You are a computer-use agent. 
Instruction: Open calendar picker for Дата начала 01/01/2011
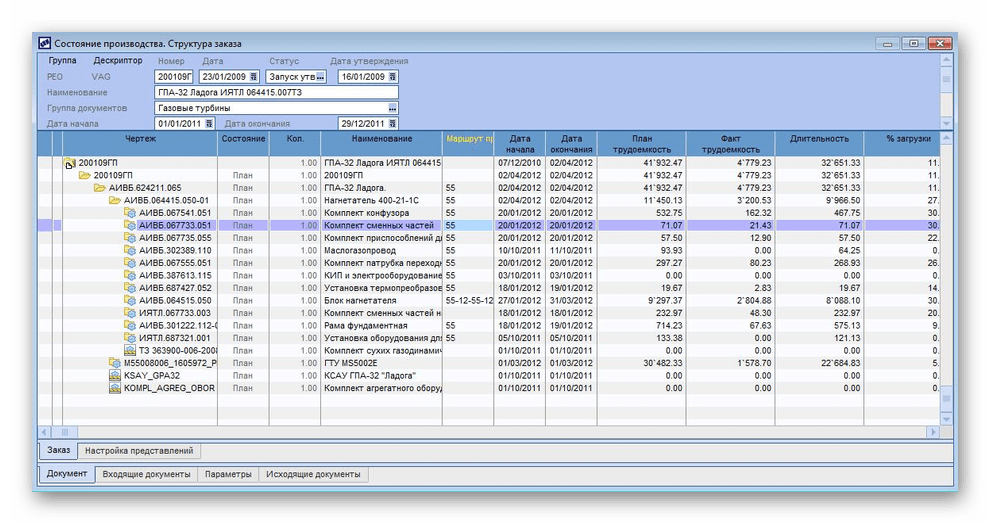point(210,124)
